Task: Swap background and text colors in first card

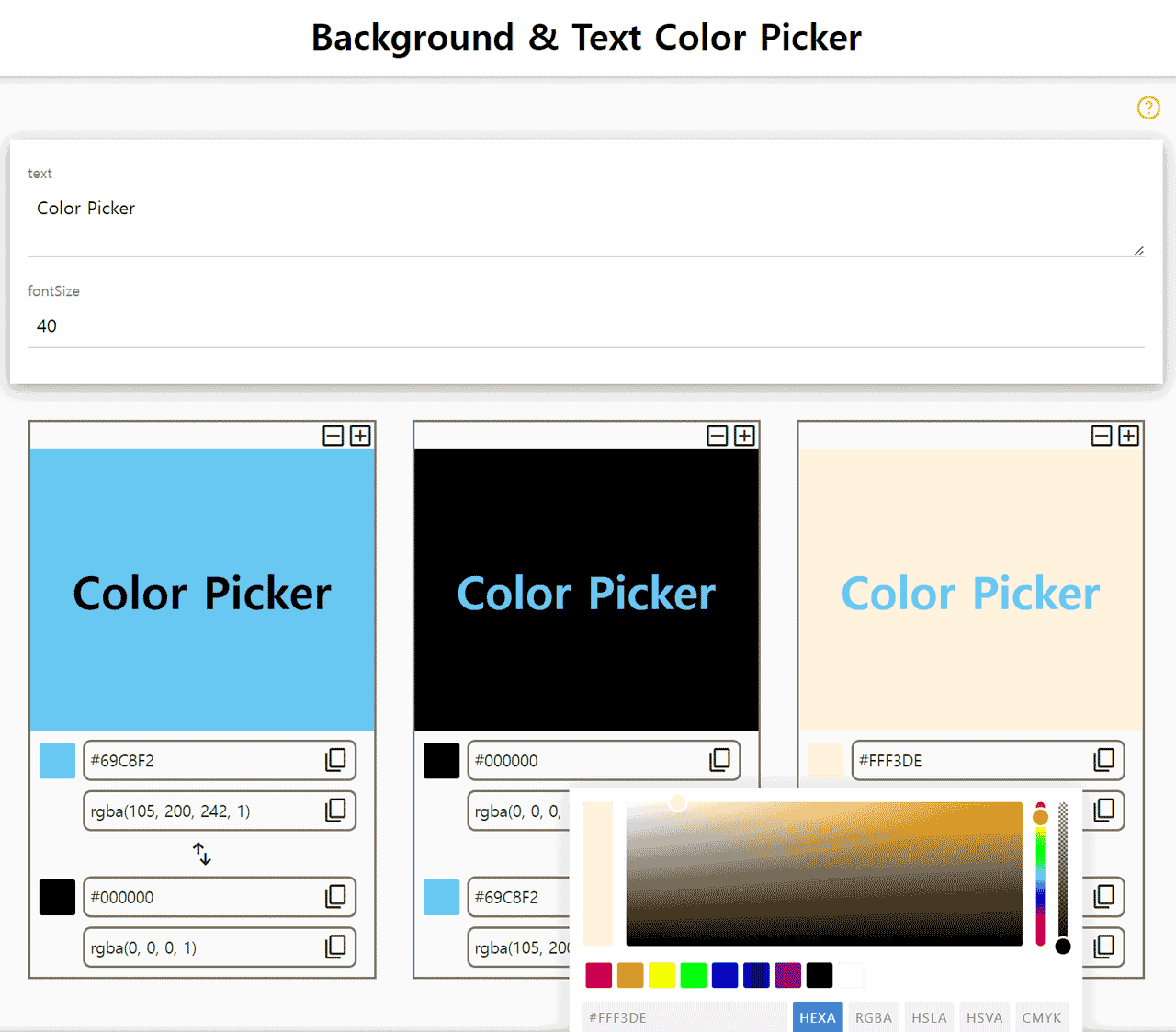Action: [202, 854]
